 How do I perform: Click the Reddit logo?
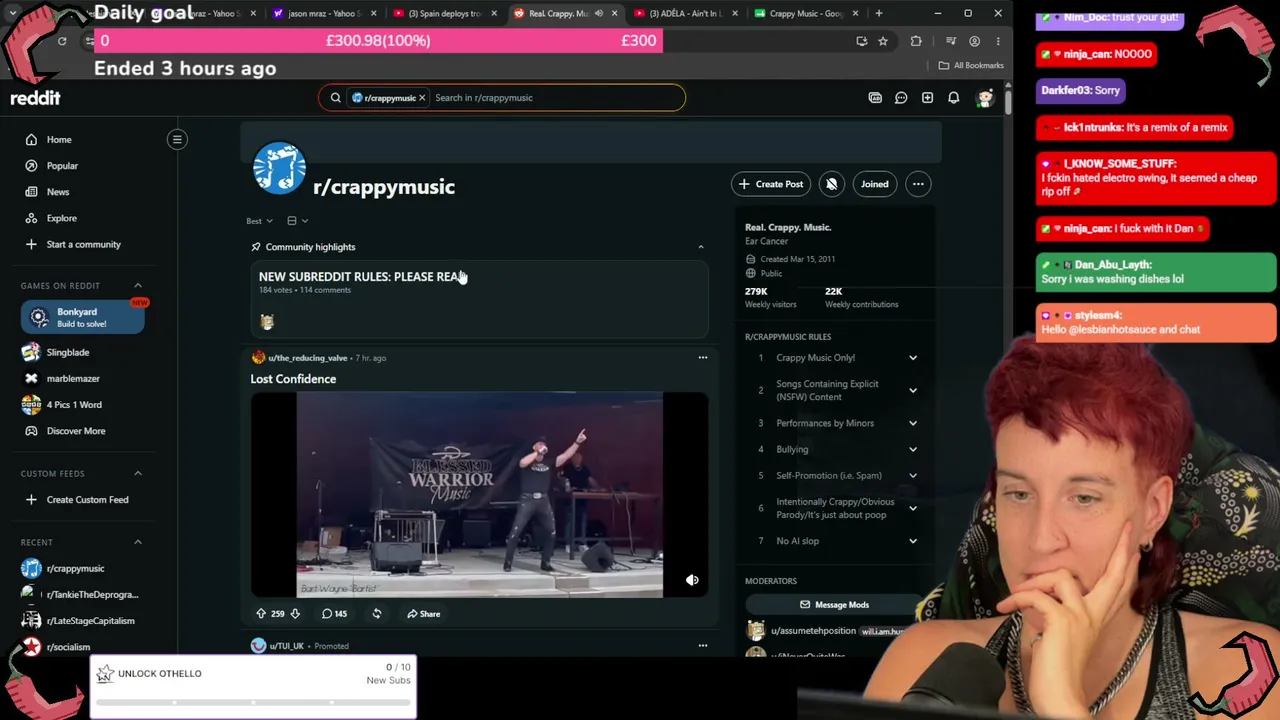36,98
